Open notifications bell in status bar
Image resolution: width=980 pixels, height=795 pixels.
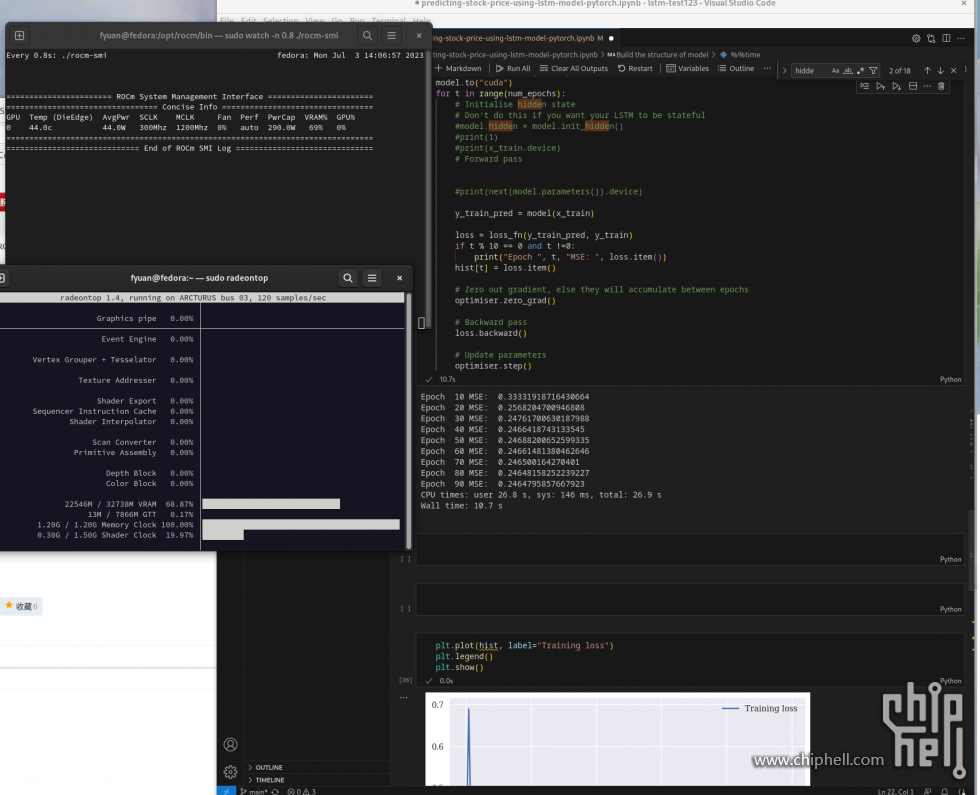944,791
